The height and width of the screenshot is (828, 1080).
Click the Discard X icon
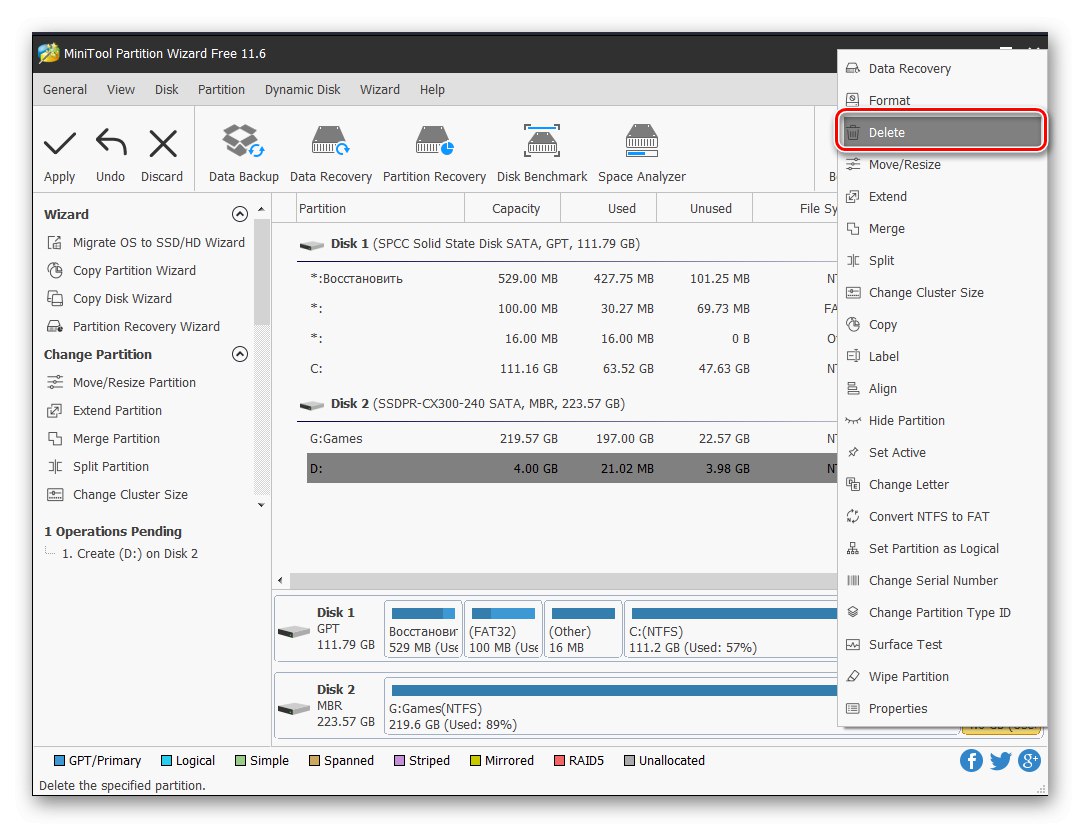point(163,143)
